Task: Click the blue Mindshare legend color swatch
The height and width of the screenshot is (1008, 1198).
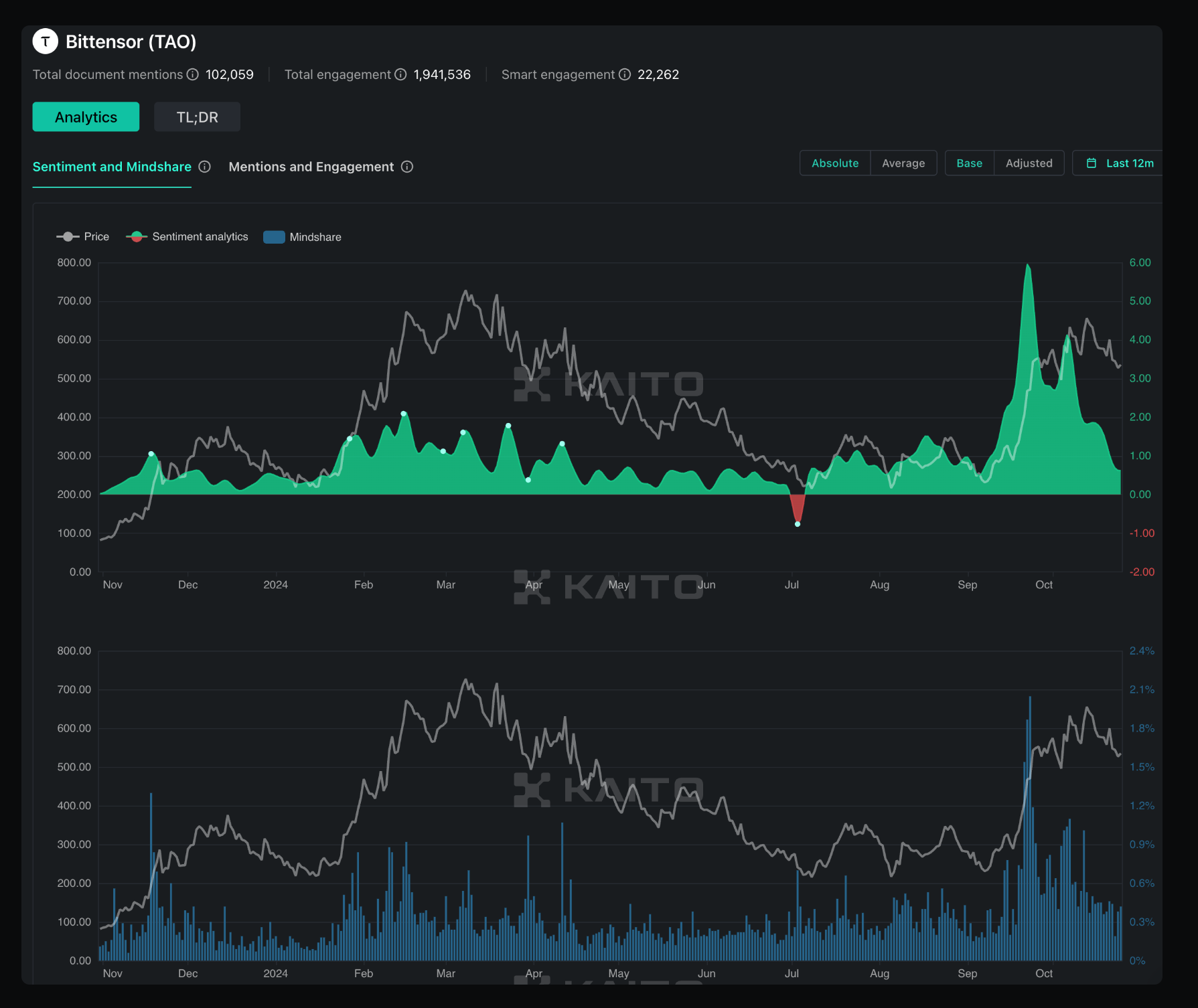Action: tap(274, 237)
